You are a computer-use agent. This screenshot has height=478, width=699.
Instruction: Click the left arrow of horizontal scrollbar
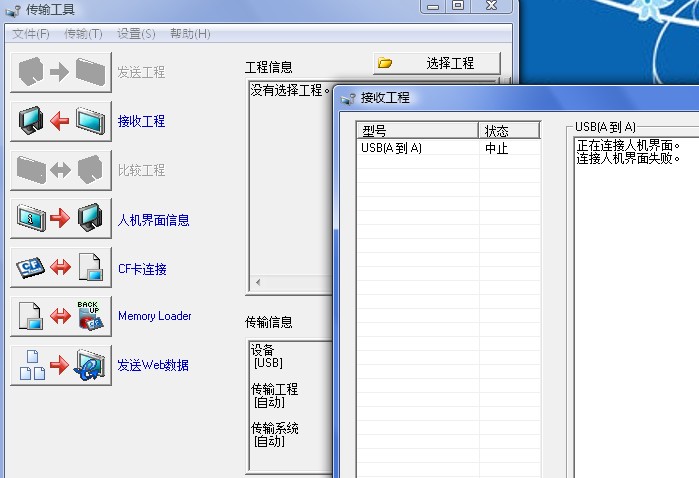[x=257, y=284]
